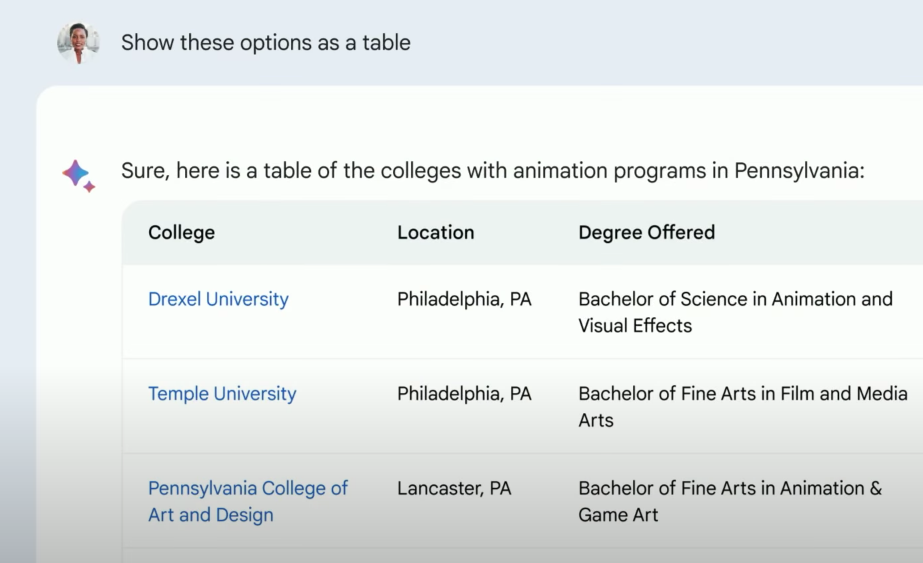
Task: Open the Temple University link
Action: pos(222,393)
